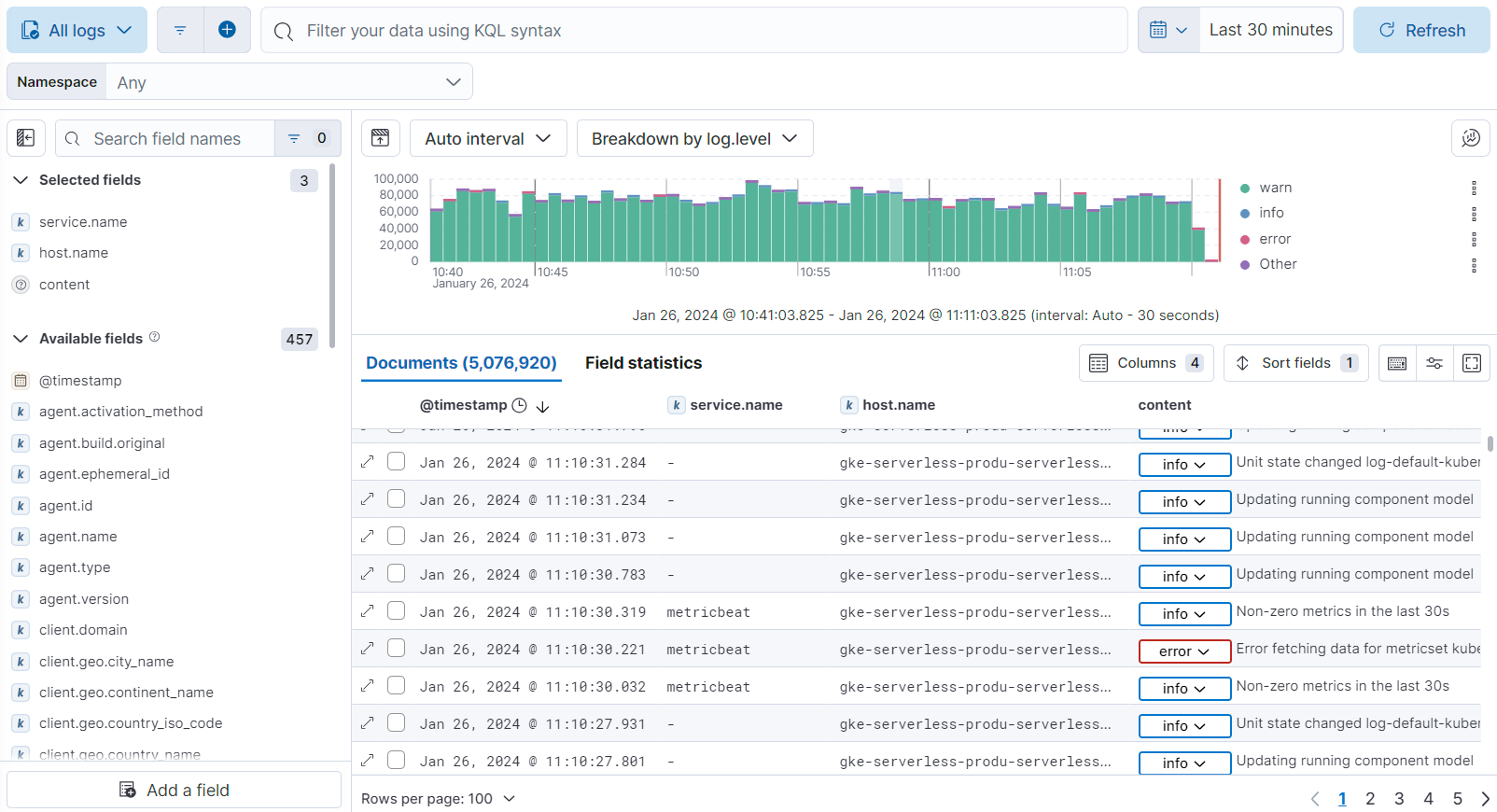The width and height of the screenshot is (1497, 812).
Task: Click the hide chart icon button
Action: click(x=381, y=138)
